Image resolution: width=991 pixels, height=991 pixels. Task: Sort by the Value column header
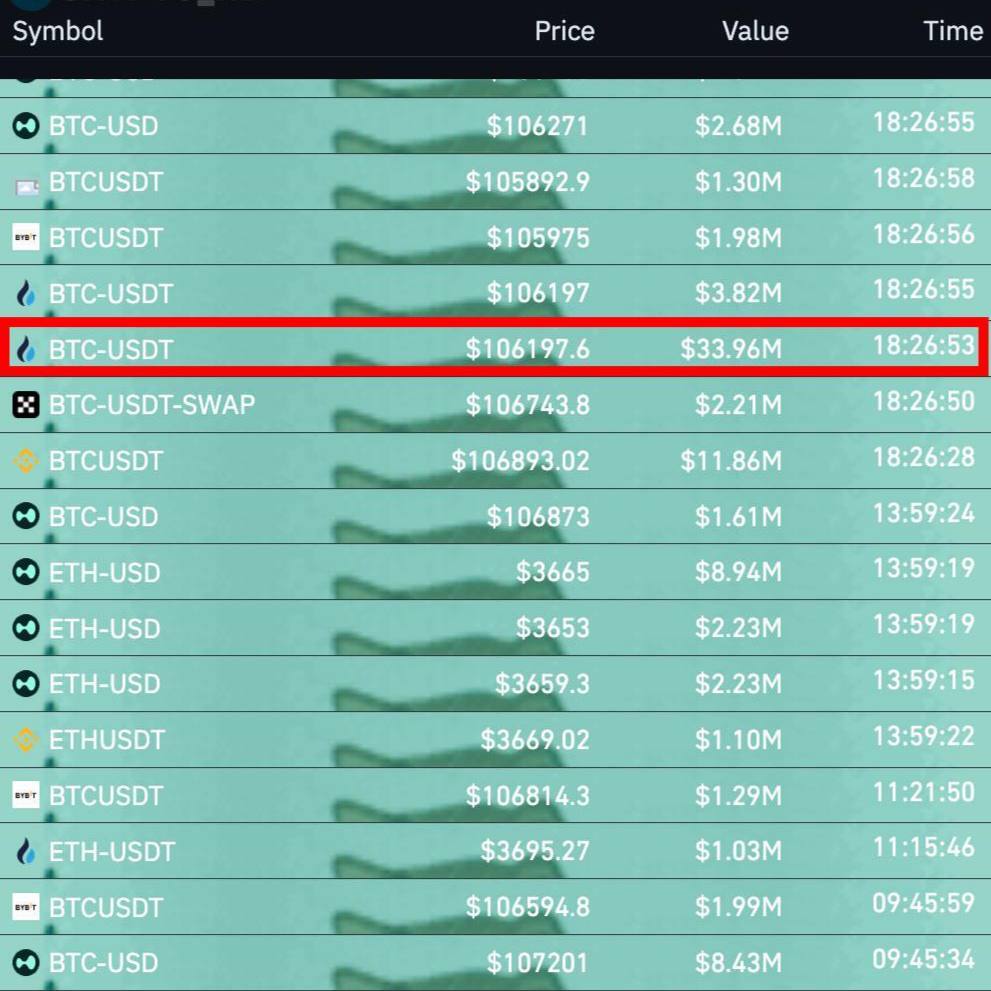tap(755, 31)
